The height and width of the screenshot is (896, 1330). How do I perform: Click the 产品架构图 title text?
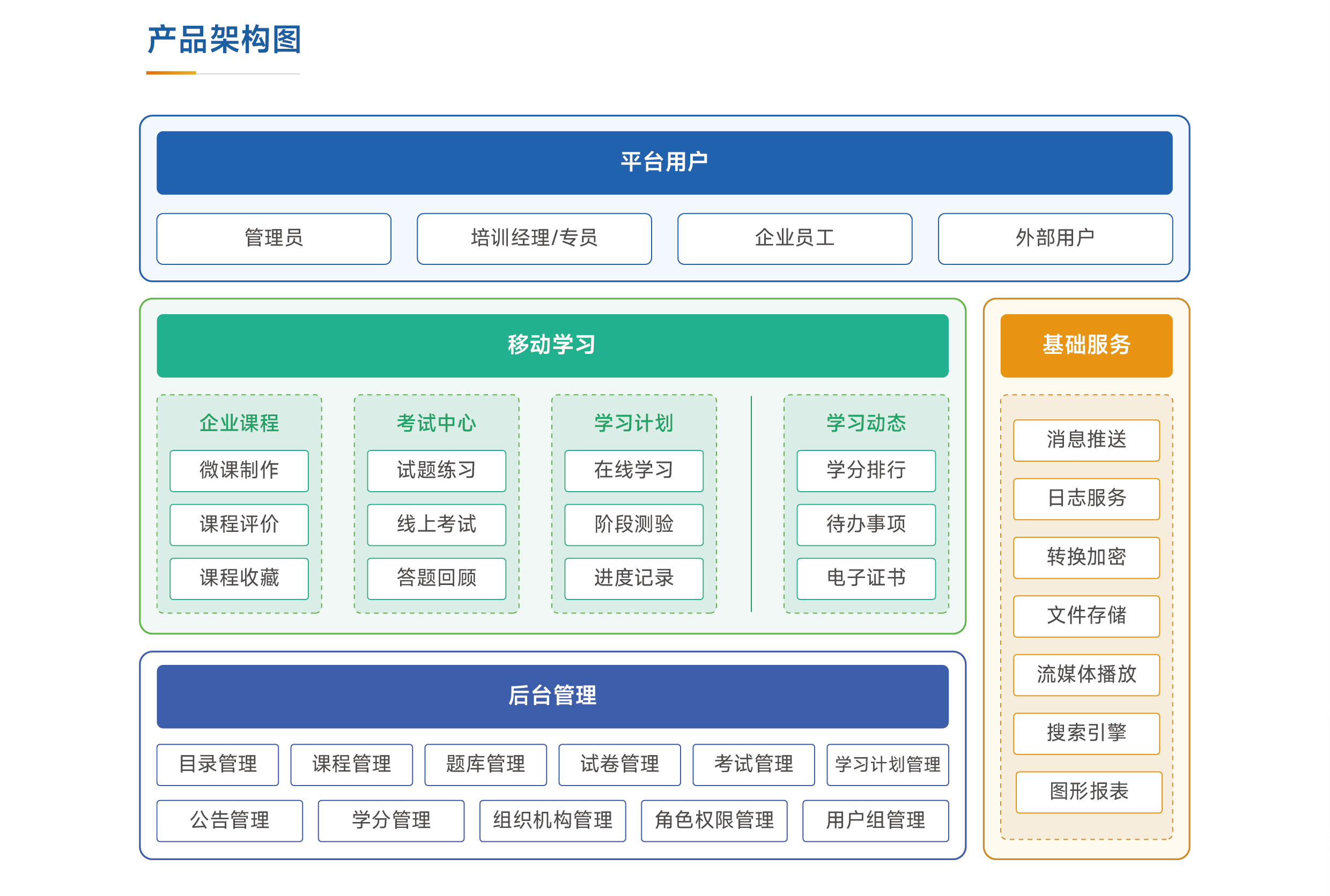pyautogui.click(x=224, y=40)
